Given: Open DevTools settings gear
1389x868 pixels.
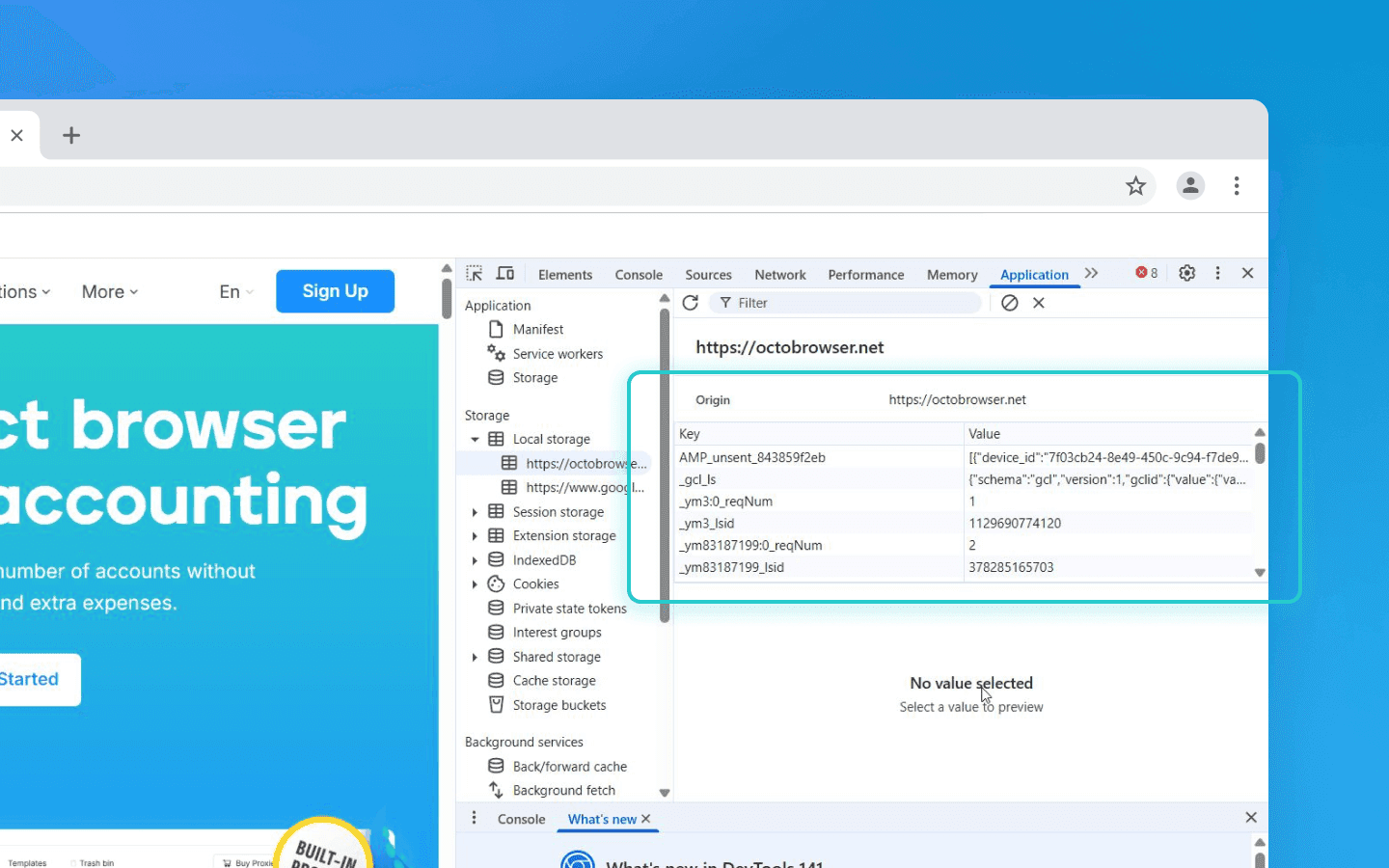Looking at the screenshot, I should (x=1187, y=274).
